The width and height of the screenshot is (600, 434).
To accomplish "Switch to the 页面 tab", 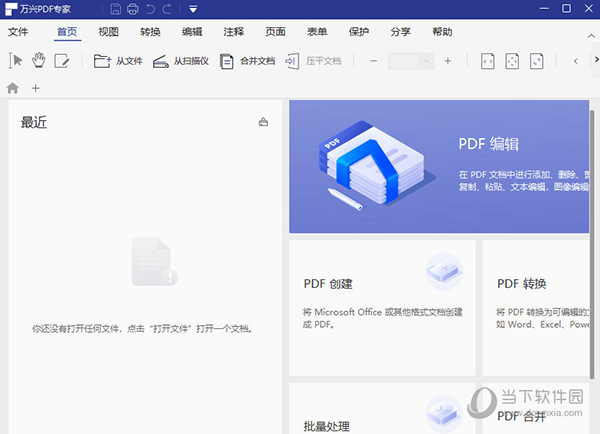I will [276, 32].
